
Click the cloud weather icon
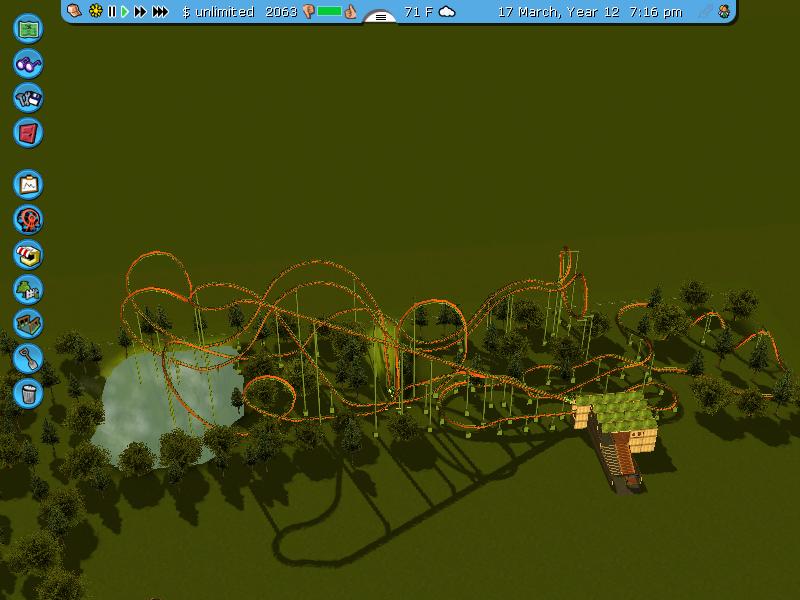click(x=447, y=11)
